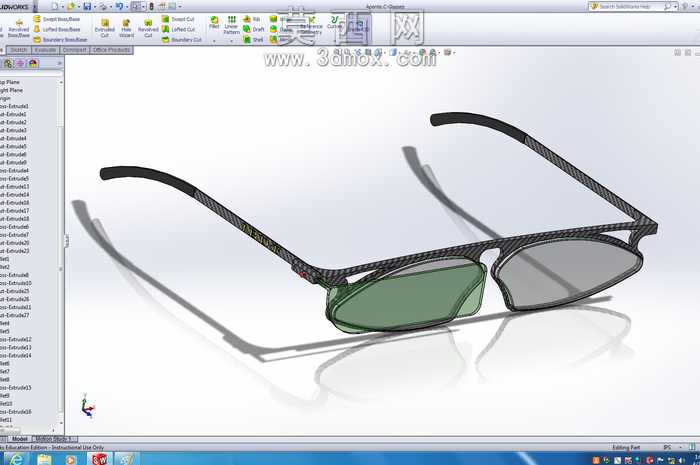700x465 pixels.
Task: Select the Model tab at the bottom
Action: 19,439
